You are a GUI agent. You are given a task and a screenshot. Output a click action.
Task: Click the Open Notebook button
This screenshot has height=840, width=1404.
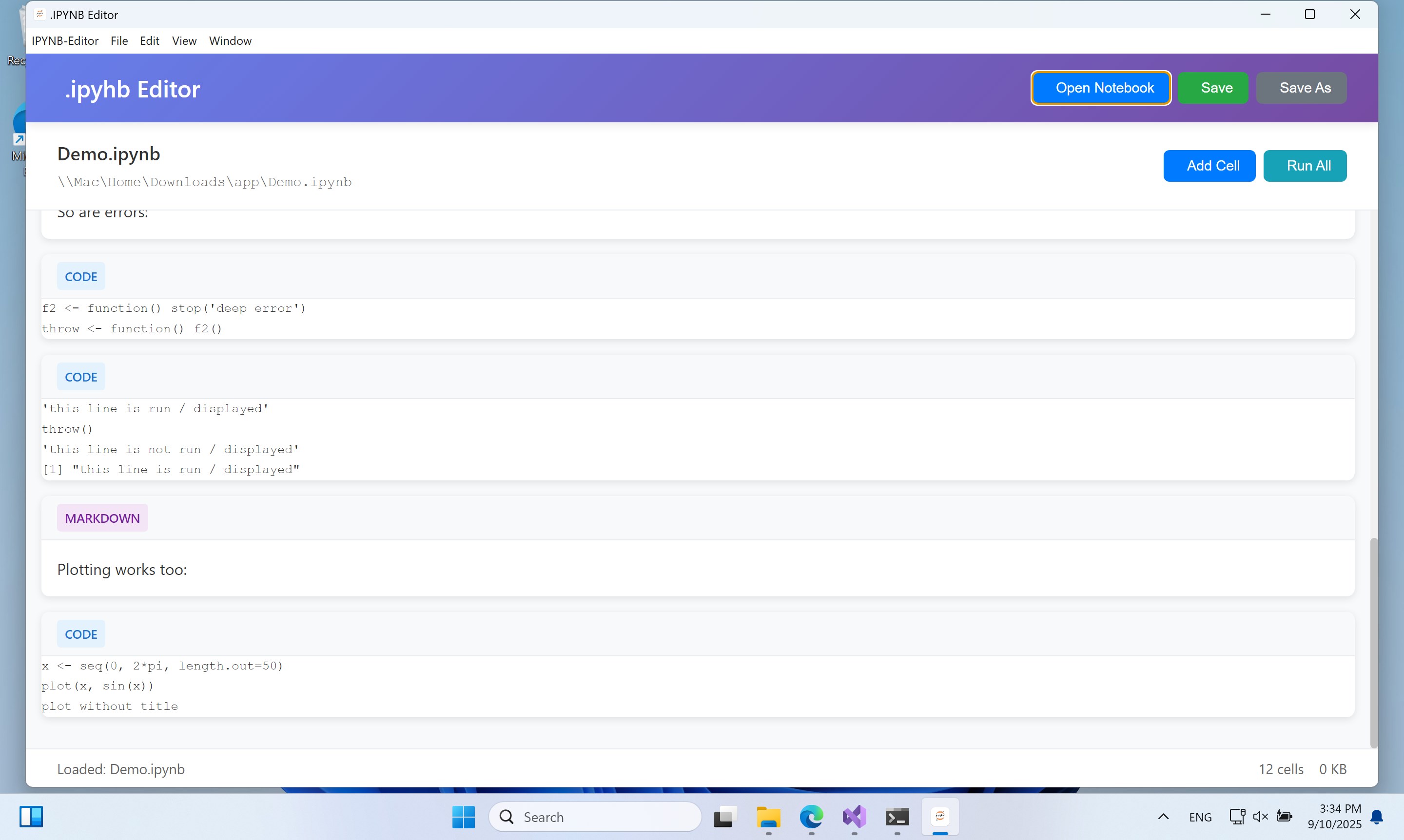coord(1100,88)
